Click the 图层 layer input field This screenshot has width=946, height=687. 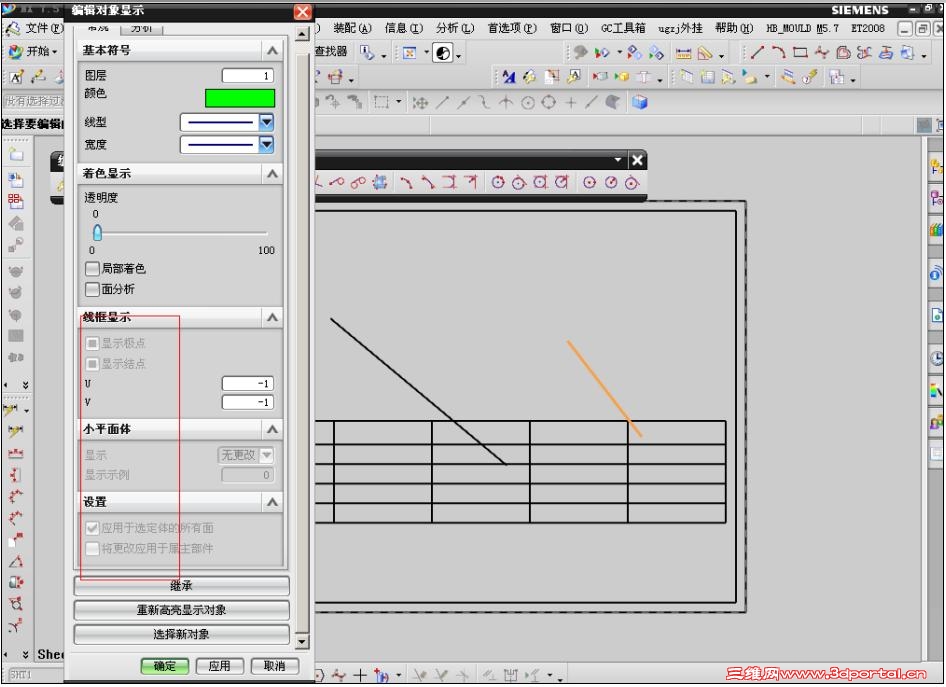point(248,75)
